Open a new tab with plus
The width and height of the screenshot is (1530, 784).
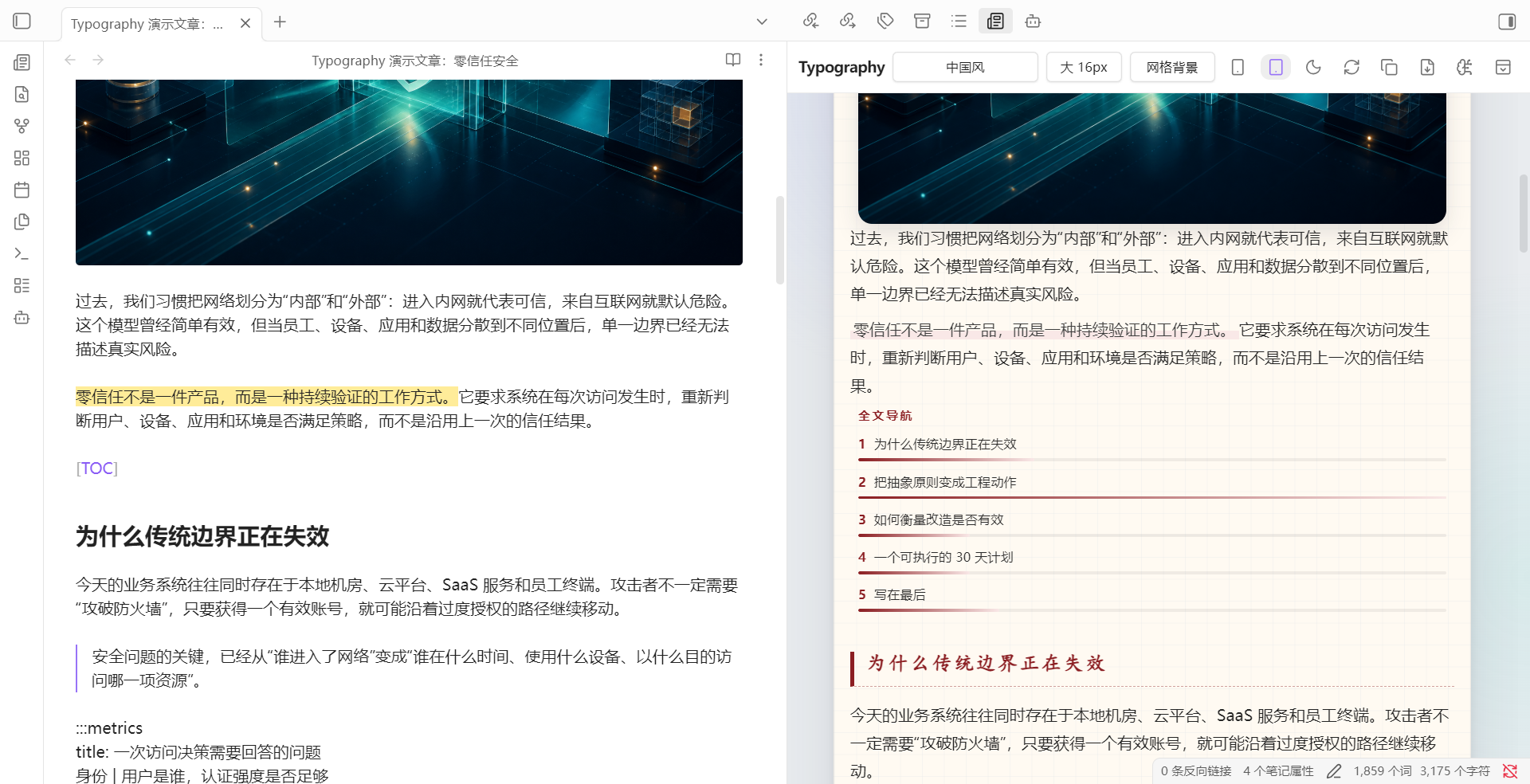coord(280,22)
